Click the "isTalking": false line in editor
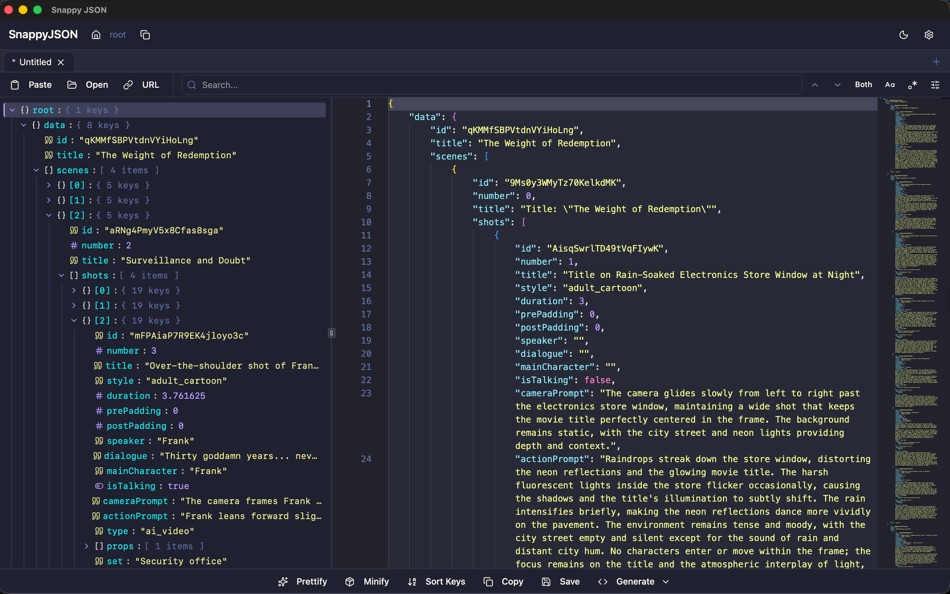950x594 pixels. click(565, 380)
